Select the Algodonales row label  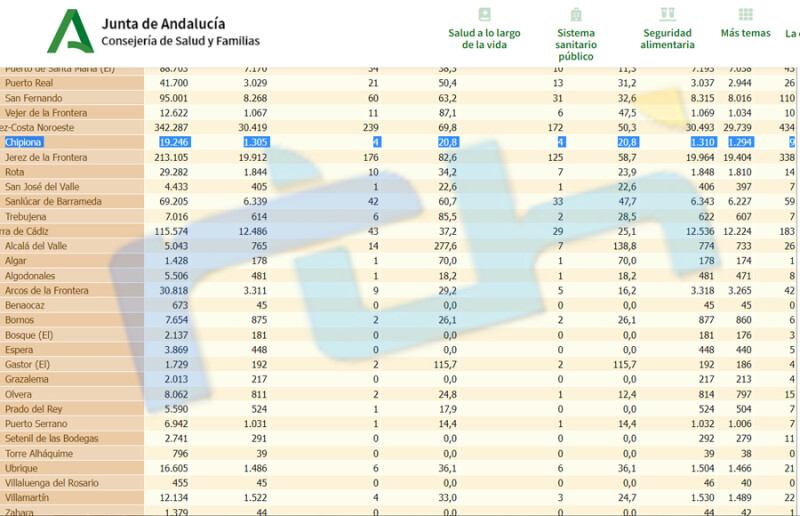(30, 276)
